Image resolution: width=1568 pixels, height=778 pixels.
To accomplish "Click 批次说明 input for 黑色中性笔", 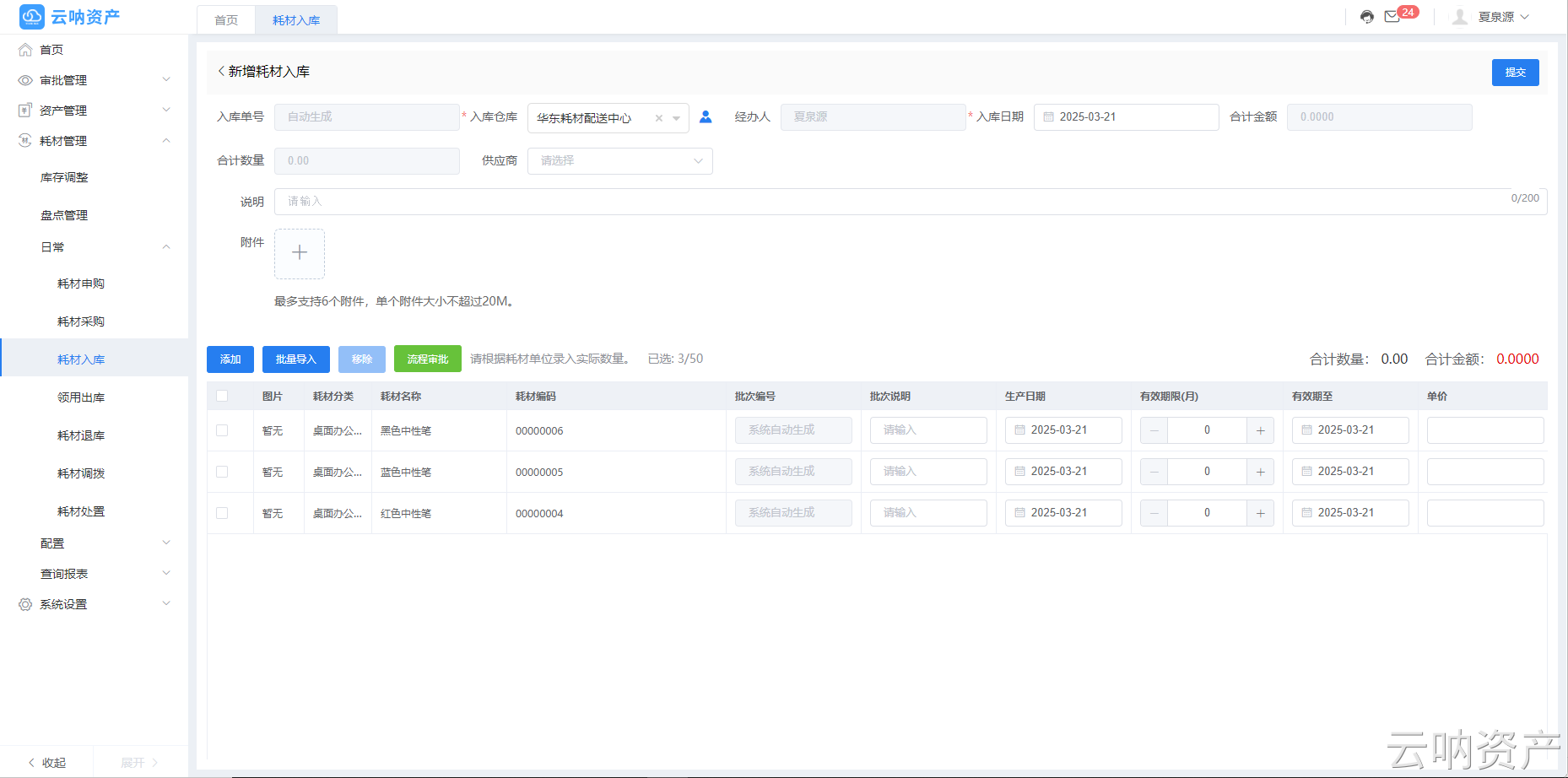I will 928,430.
